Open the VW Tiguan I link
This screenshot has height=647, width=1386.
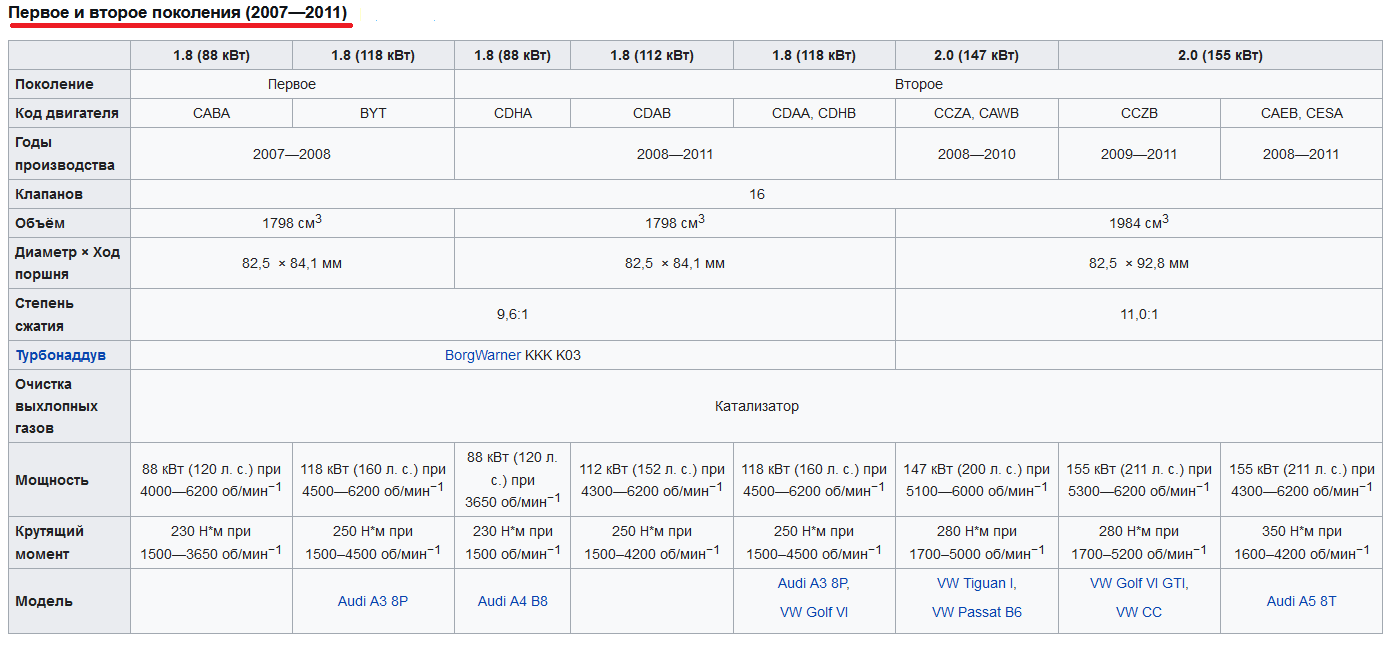tap(977, 583)
